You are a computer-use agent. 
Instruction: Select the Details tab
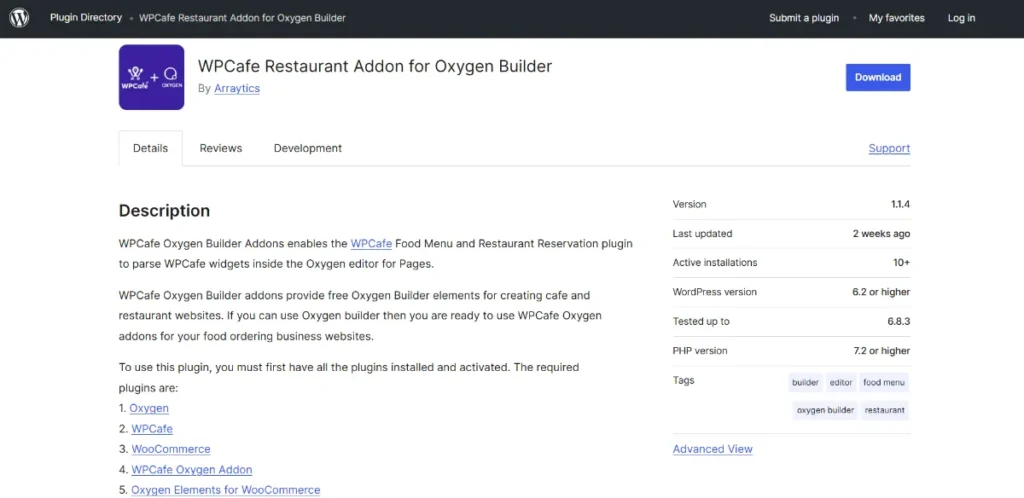150,148
